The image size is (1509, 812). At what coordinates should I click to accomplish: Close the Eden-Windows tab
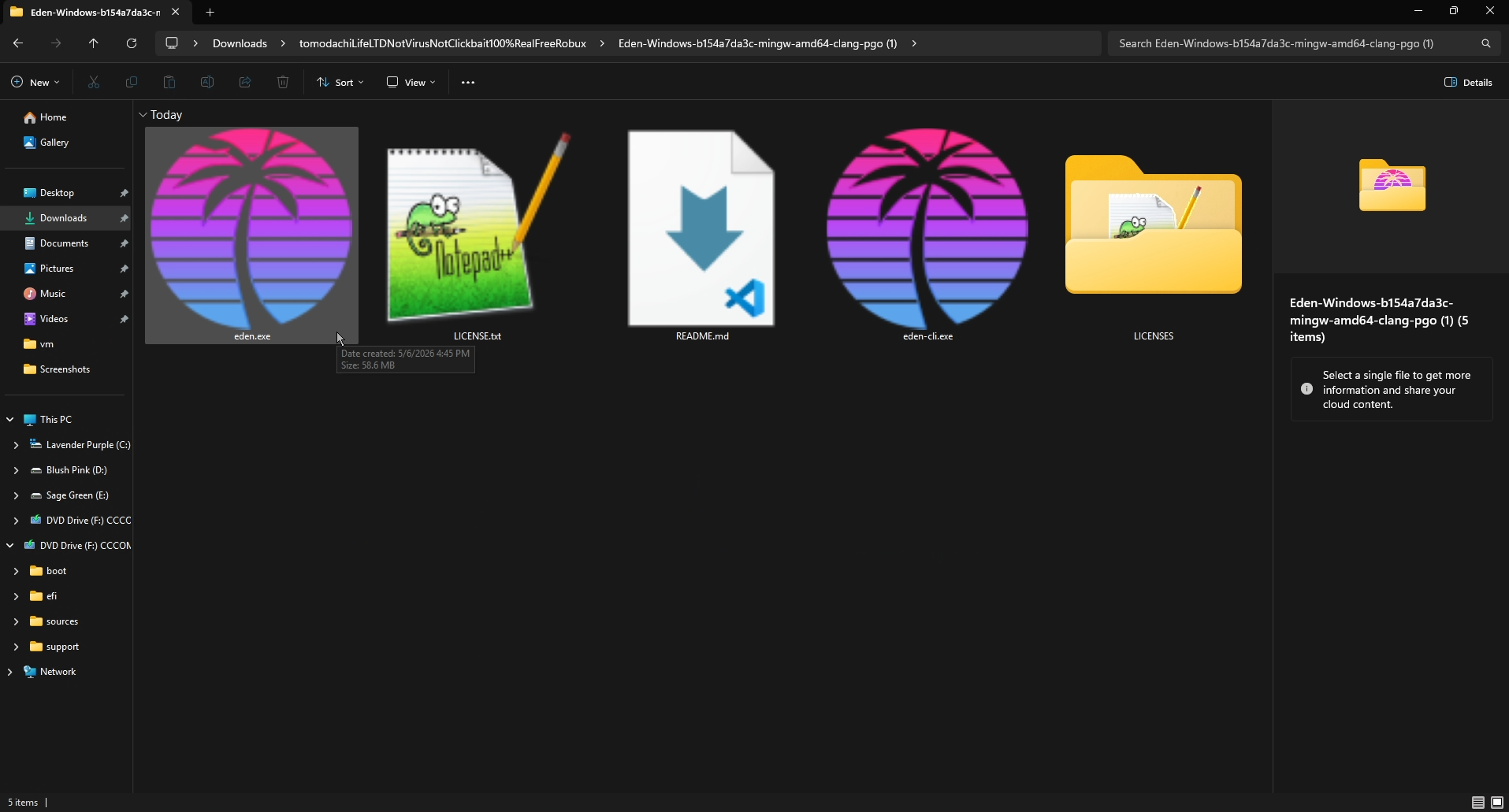click(x=175, y=12)
